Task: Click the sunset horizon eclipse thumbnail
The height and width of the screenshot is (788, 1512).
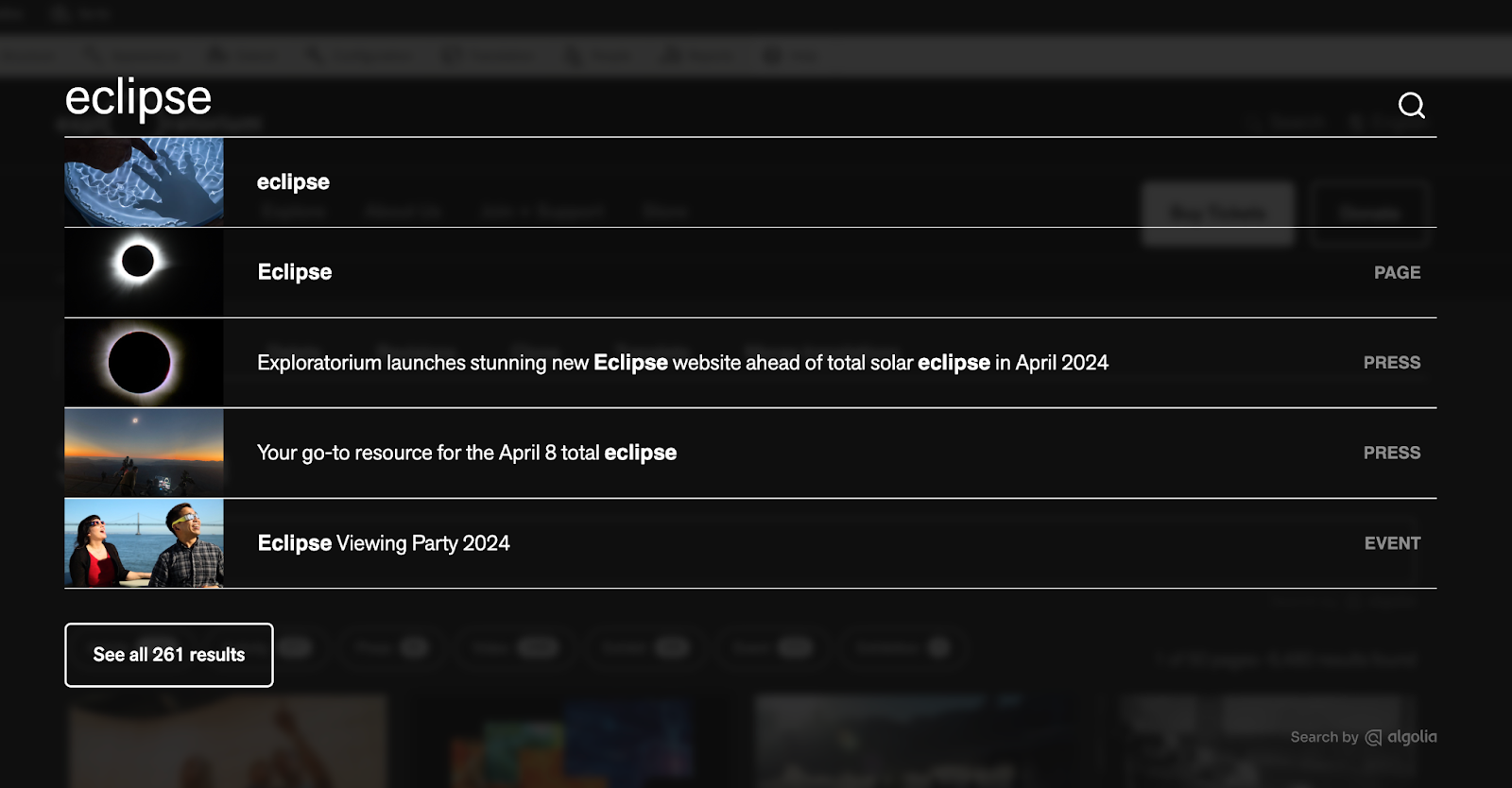Action: (x=145, y=453)
